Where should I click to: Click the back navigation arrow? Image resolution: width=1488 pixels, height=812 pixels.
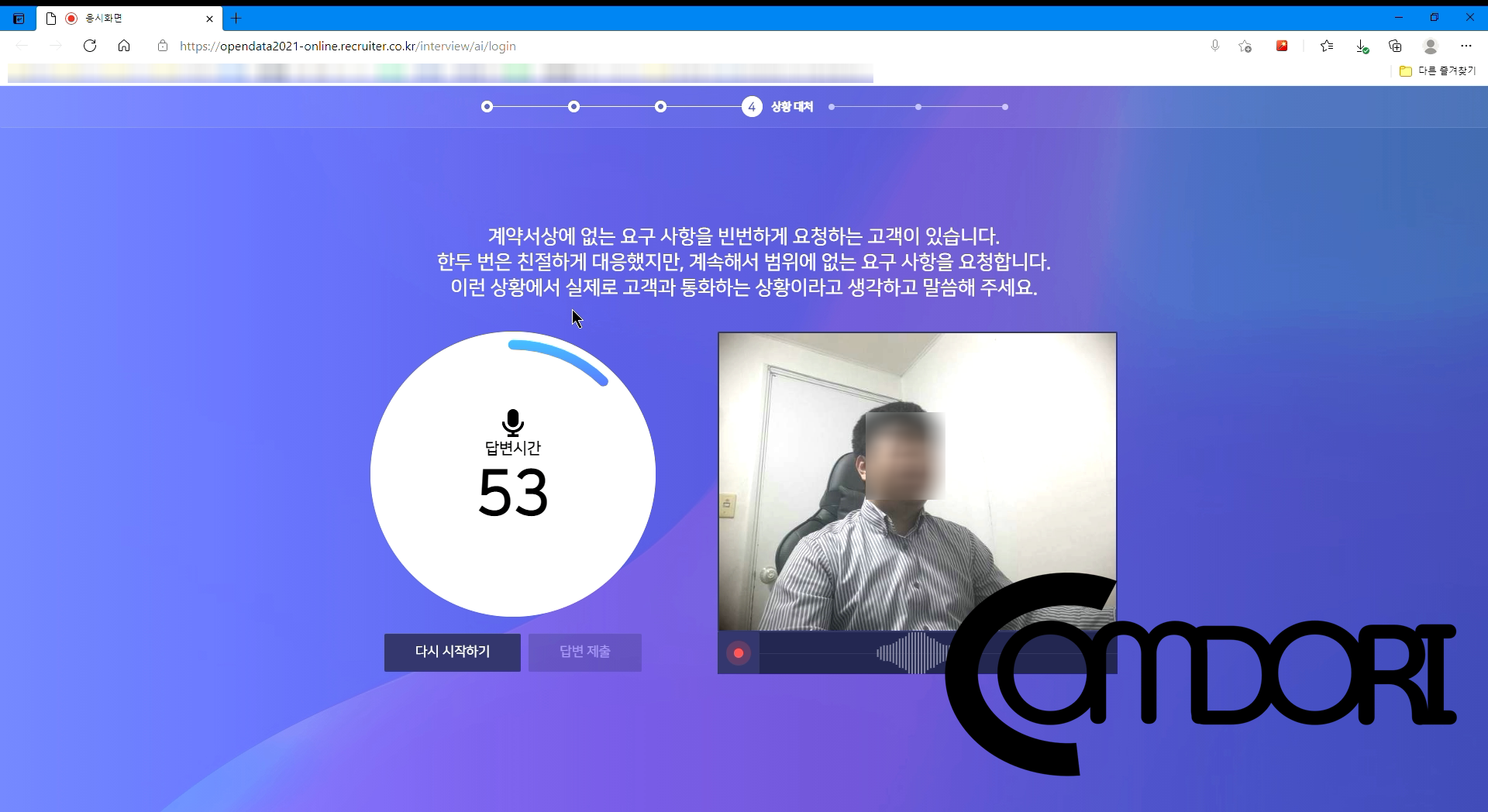click(x=22, y=46)
